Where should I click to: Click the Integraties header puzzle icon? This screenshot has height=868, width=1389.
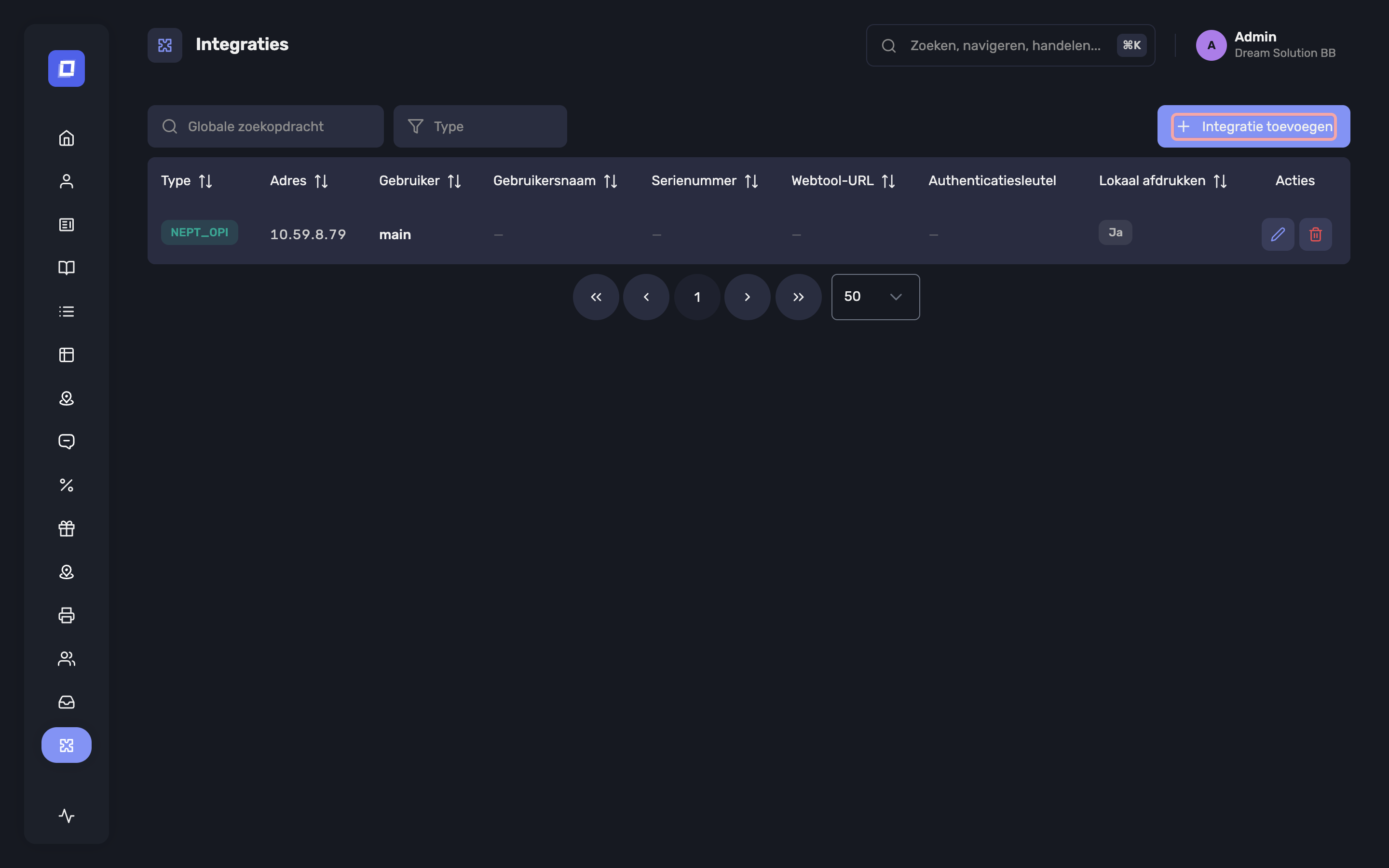pos(165,45)
